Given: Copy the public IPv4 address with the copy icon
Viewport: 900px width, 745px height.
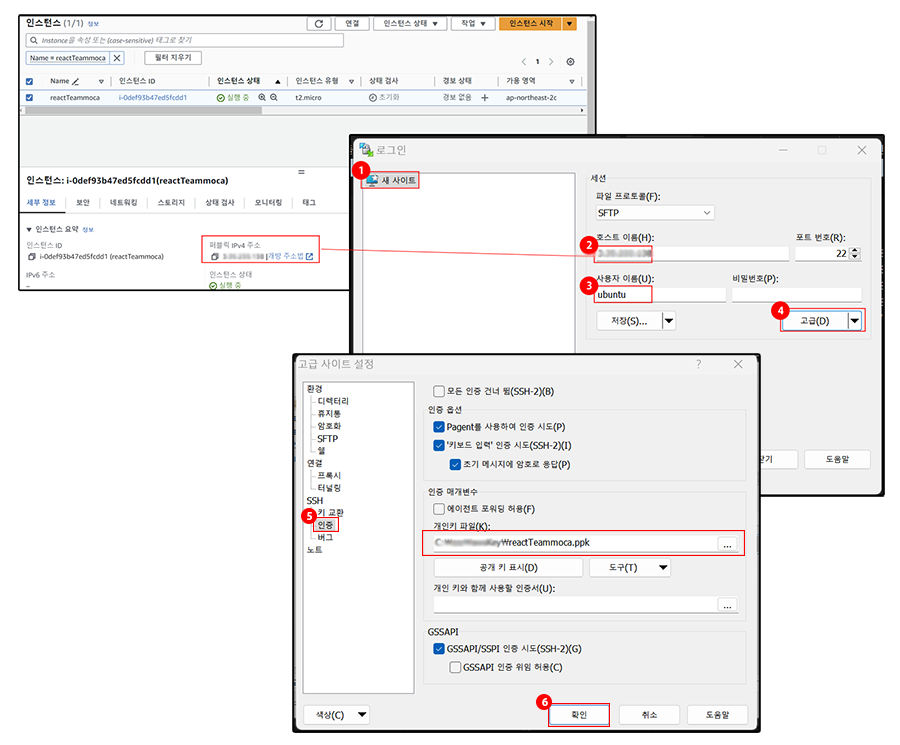Looking at the screenshot, I should tap(215, 257).
